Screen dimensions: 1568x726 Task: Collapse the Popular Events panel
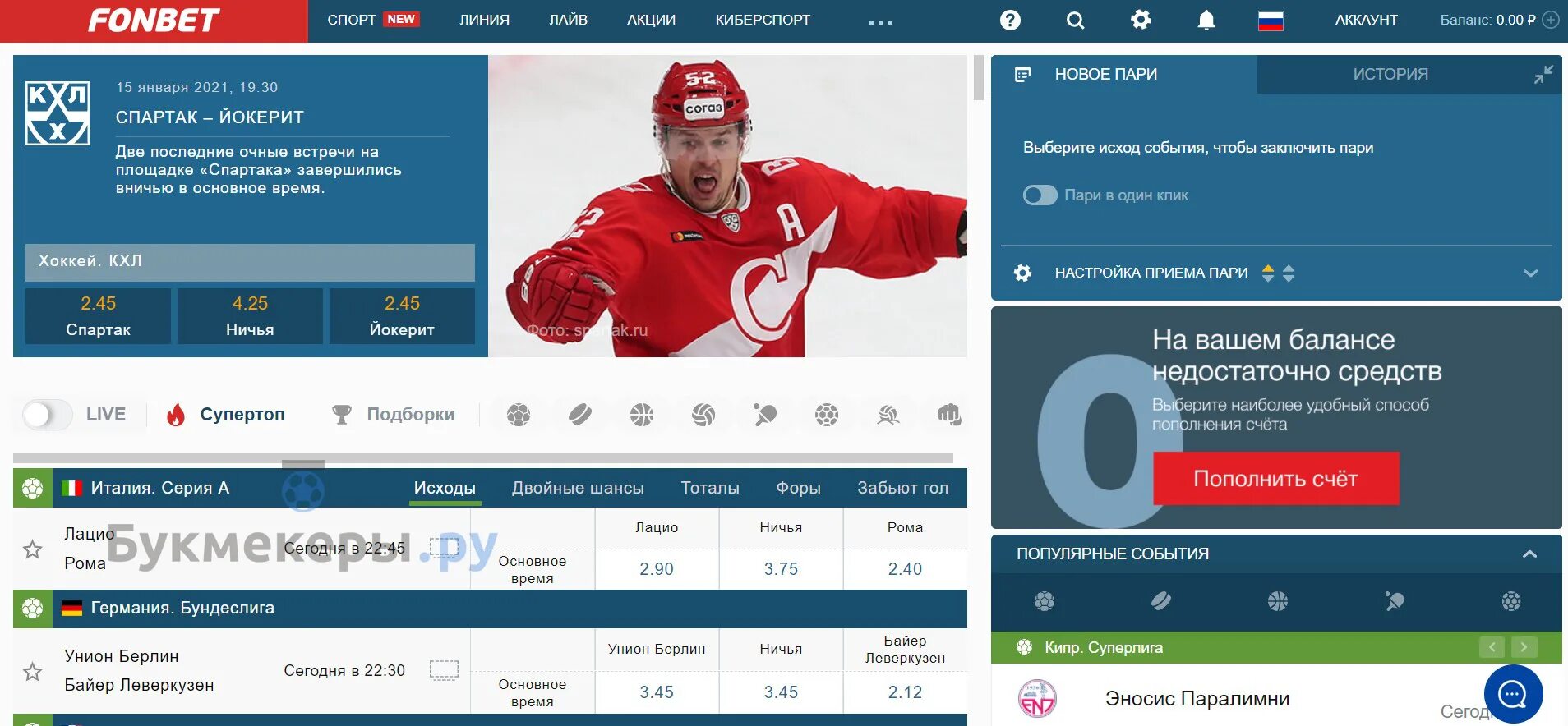(1529, 554)
